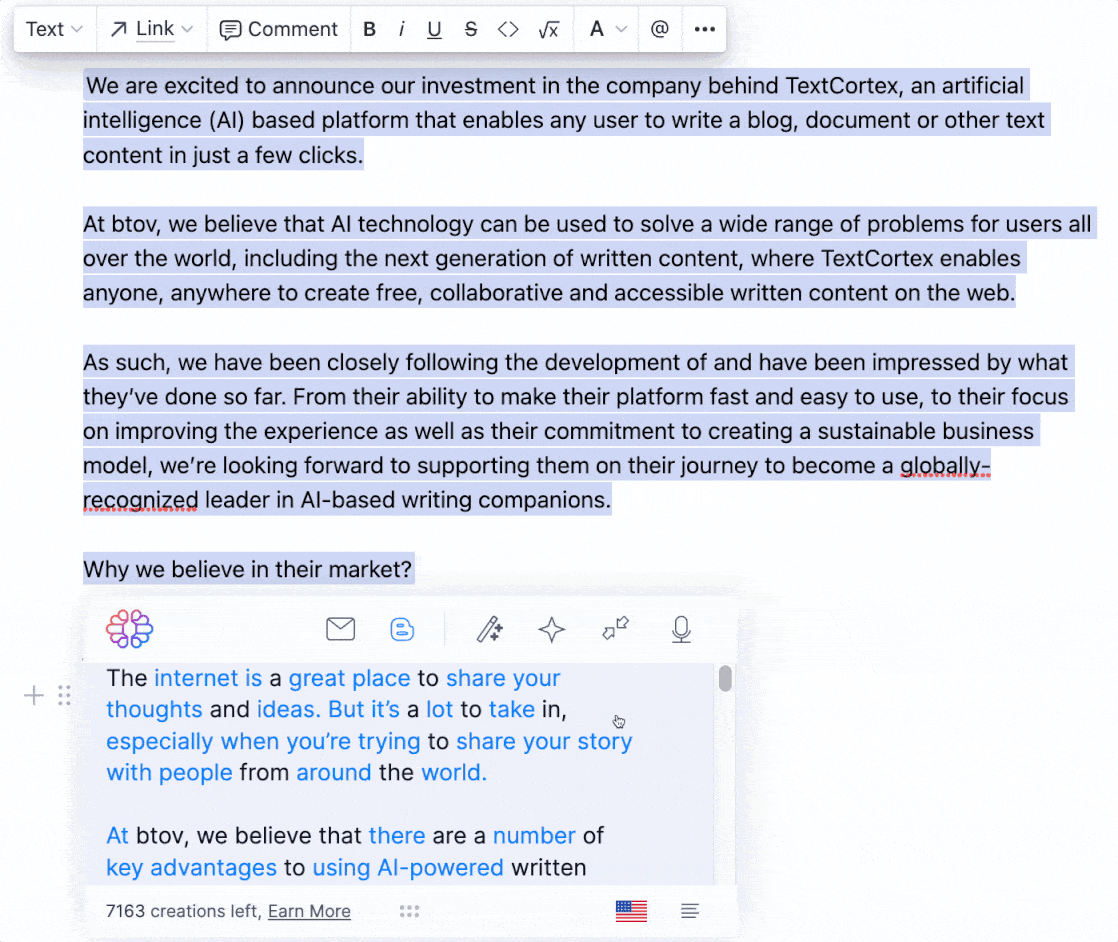The width and height of the screenshot is (1118, 942).
Task: Select the email writing icon
Action: 341,629
